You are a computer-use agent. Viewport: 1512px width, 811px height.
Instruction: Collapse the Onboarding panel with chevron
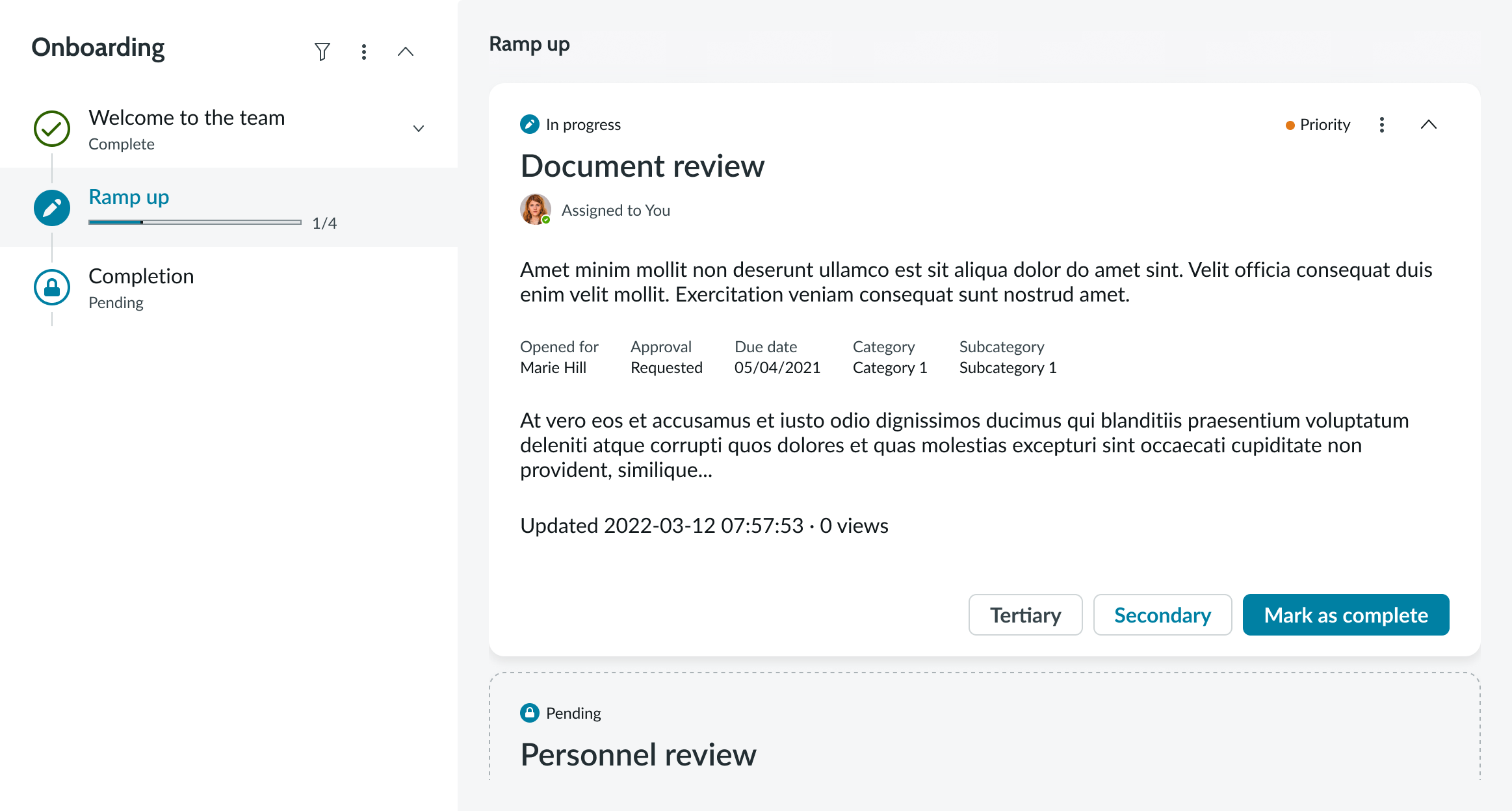(406, 51)
